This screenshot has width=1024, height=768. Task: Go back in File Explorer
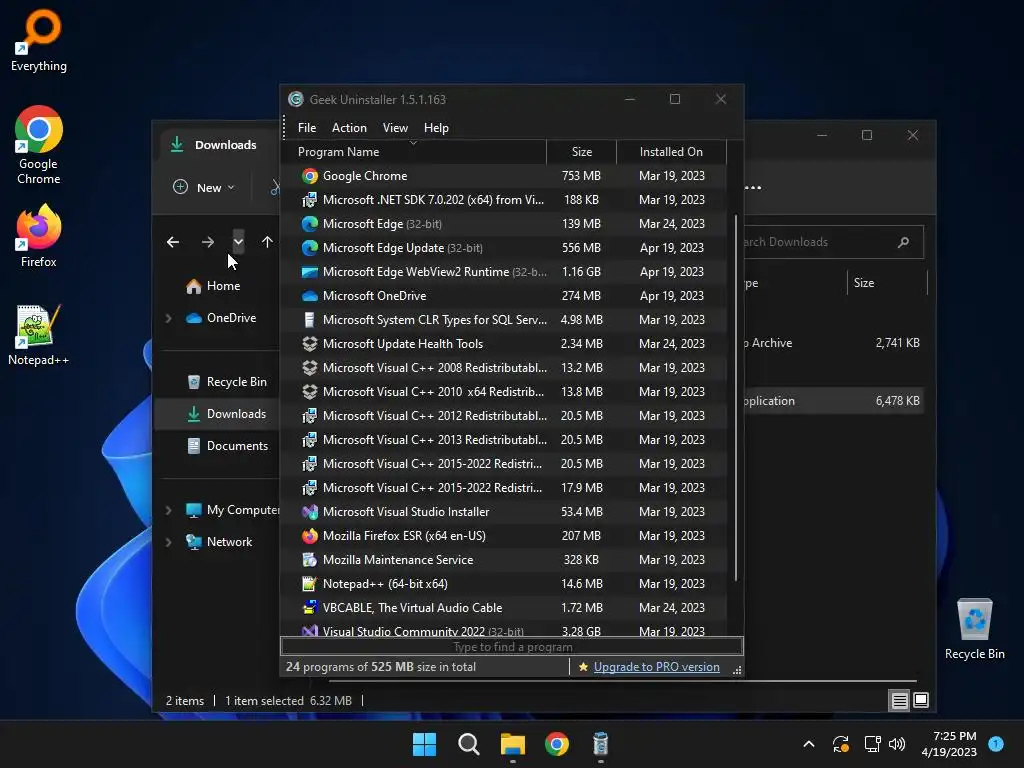point(172,242)
